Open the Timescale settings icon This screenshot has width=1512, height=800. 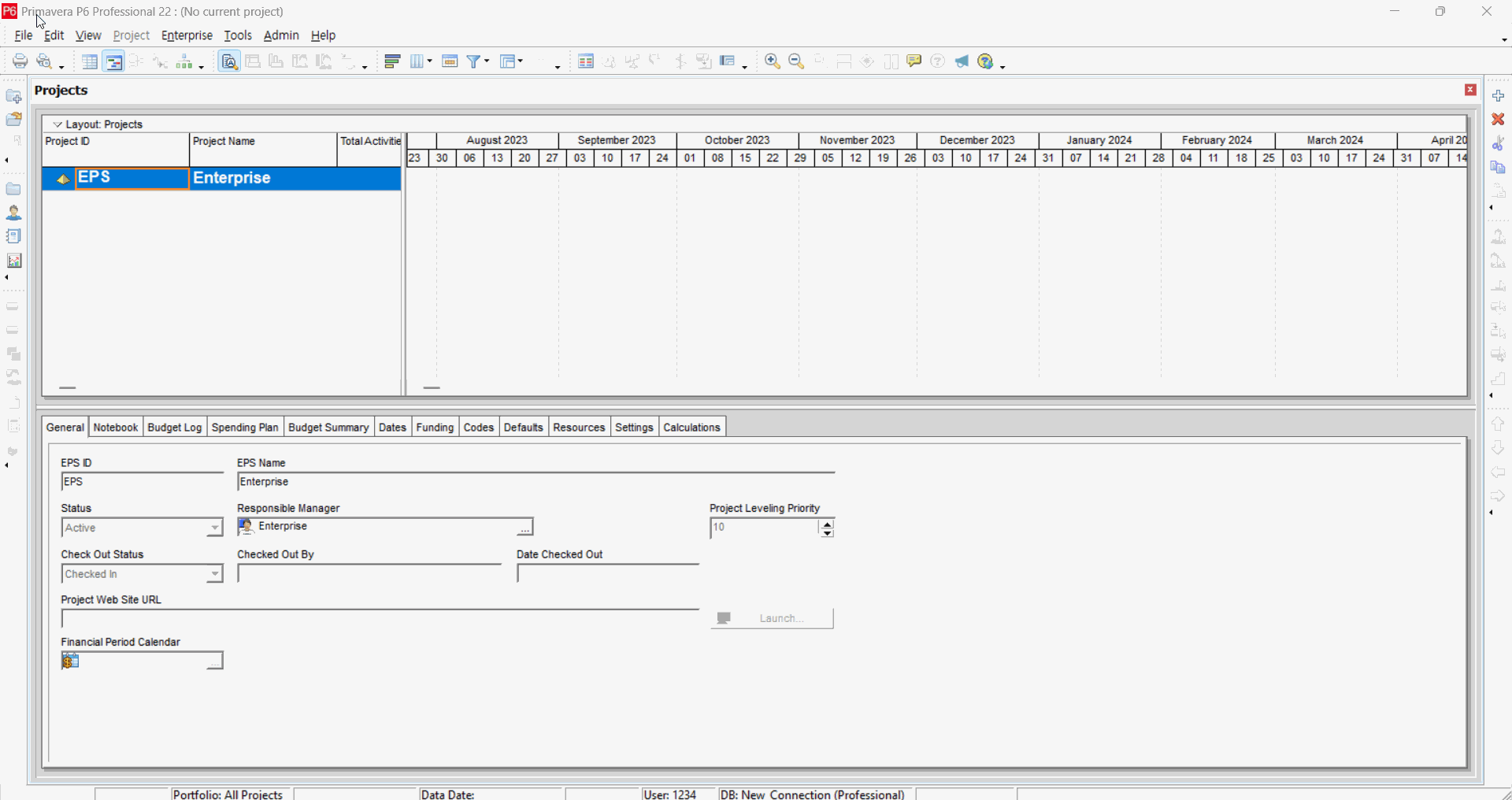tap(450, 61)
